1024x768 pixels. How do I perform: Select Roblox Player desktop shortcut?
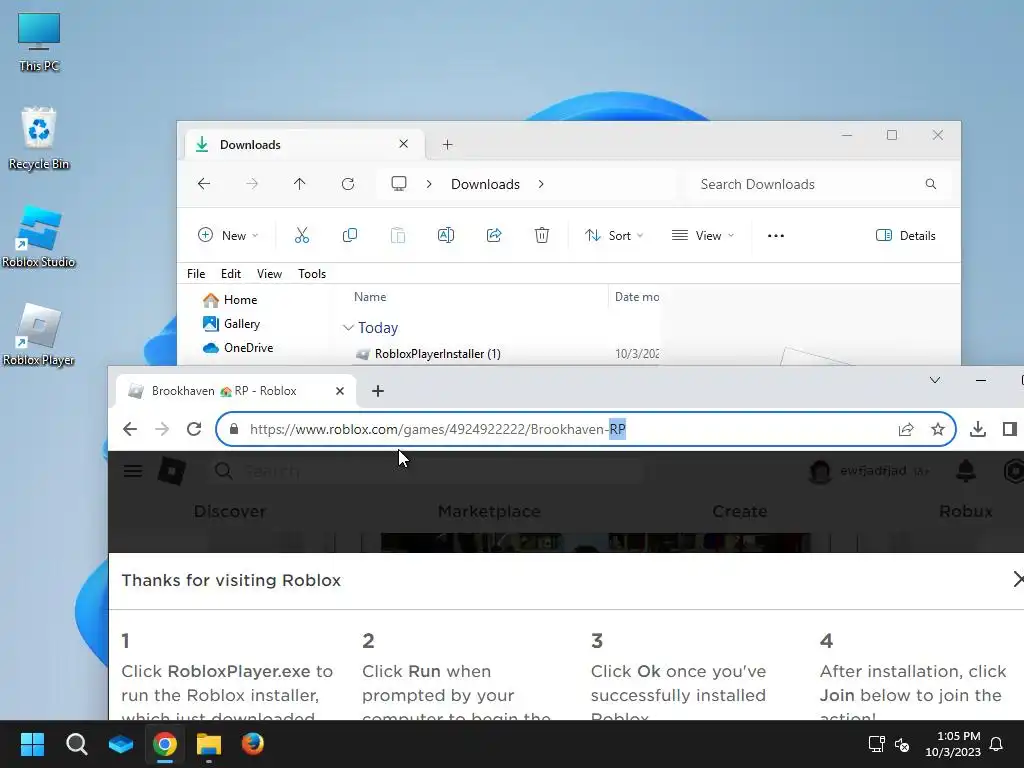[39, 334]
